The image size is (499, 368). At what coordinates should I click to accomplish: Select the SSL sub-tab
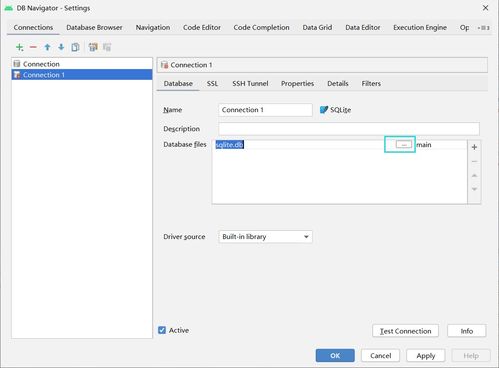(x=212, y=84)
